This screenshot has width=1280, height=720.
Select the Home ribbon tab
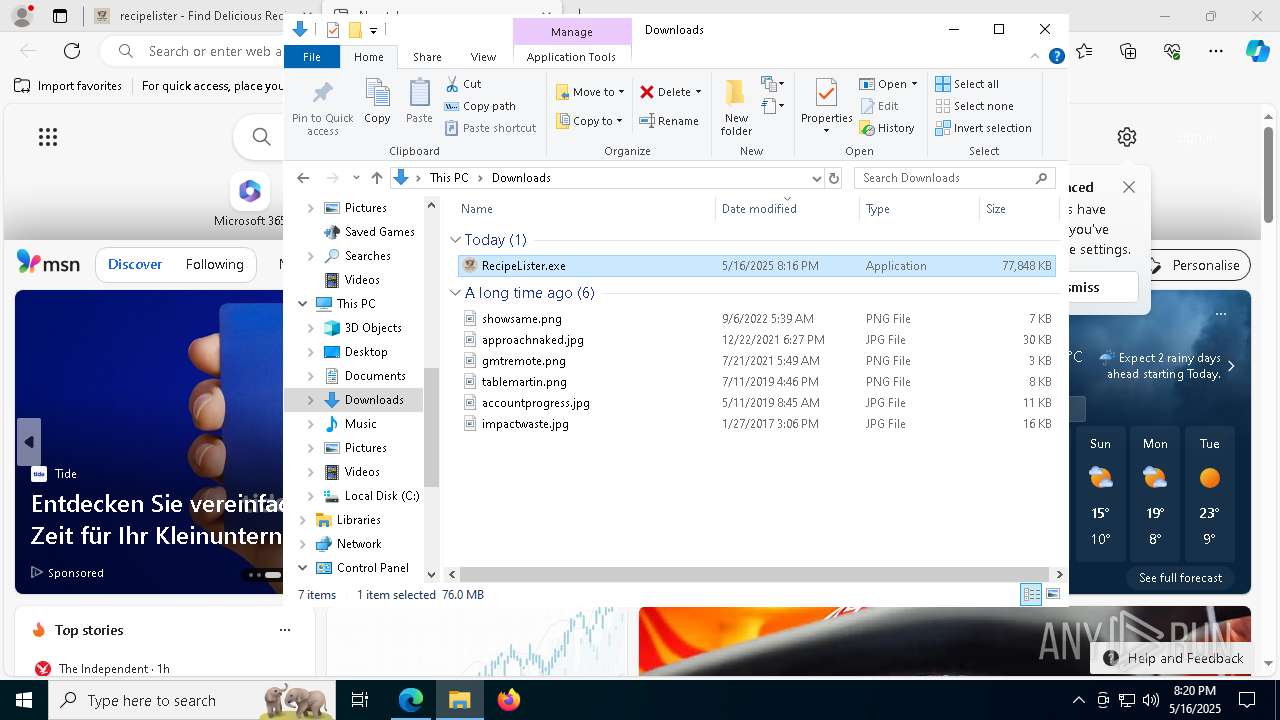[x=368, y=57]
